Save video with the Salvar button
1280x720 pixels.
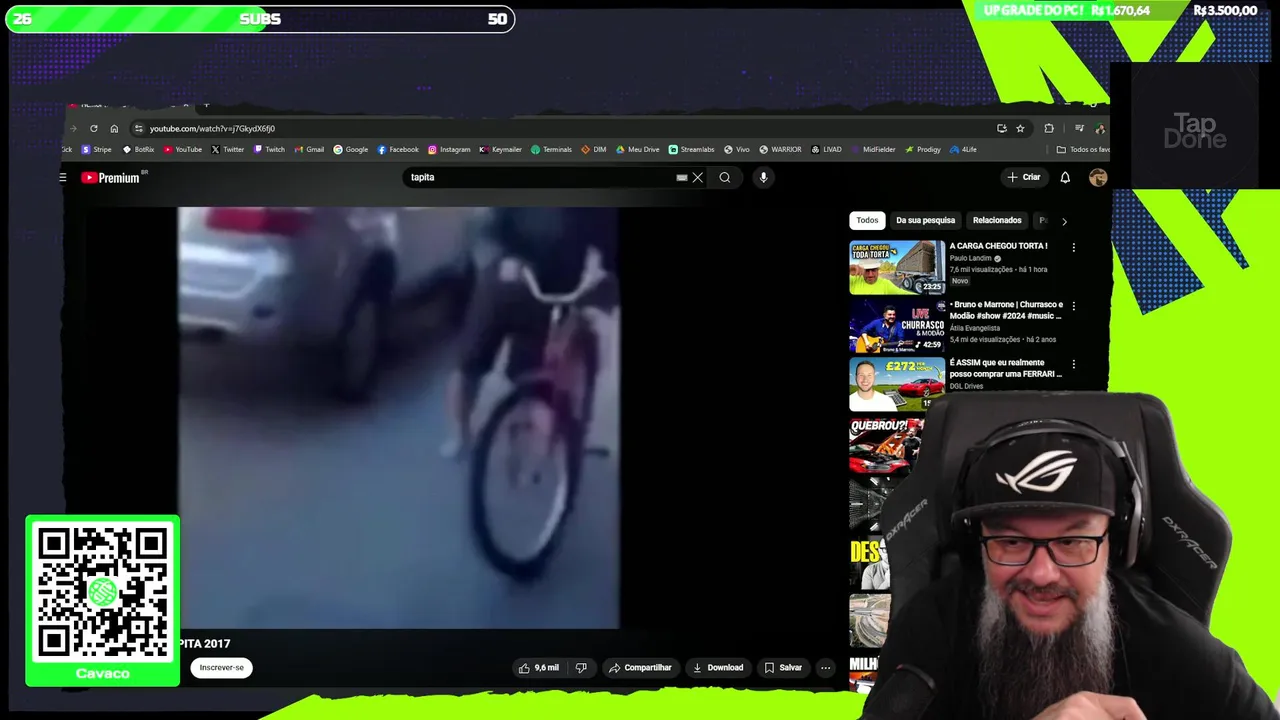783,667
